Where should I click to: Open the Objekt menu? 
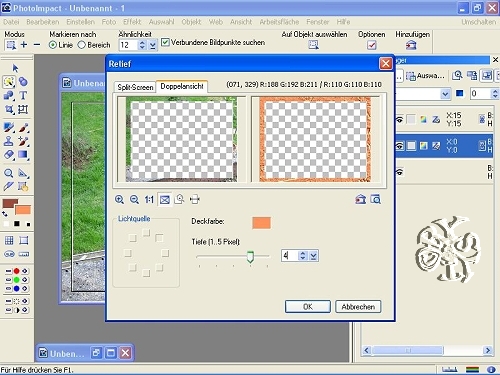(x=191, y=22)
